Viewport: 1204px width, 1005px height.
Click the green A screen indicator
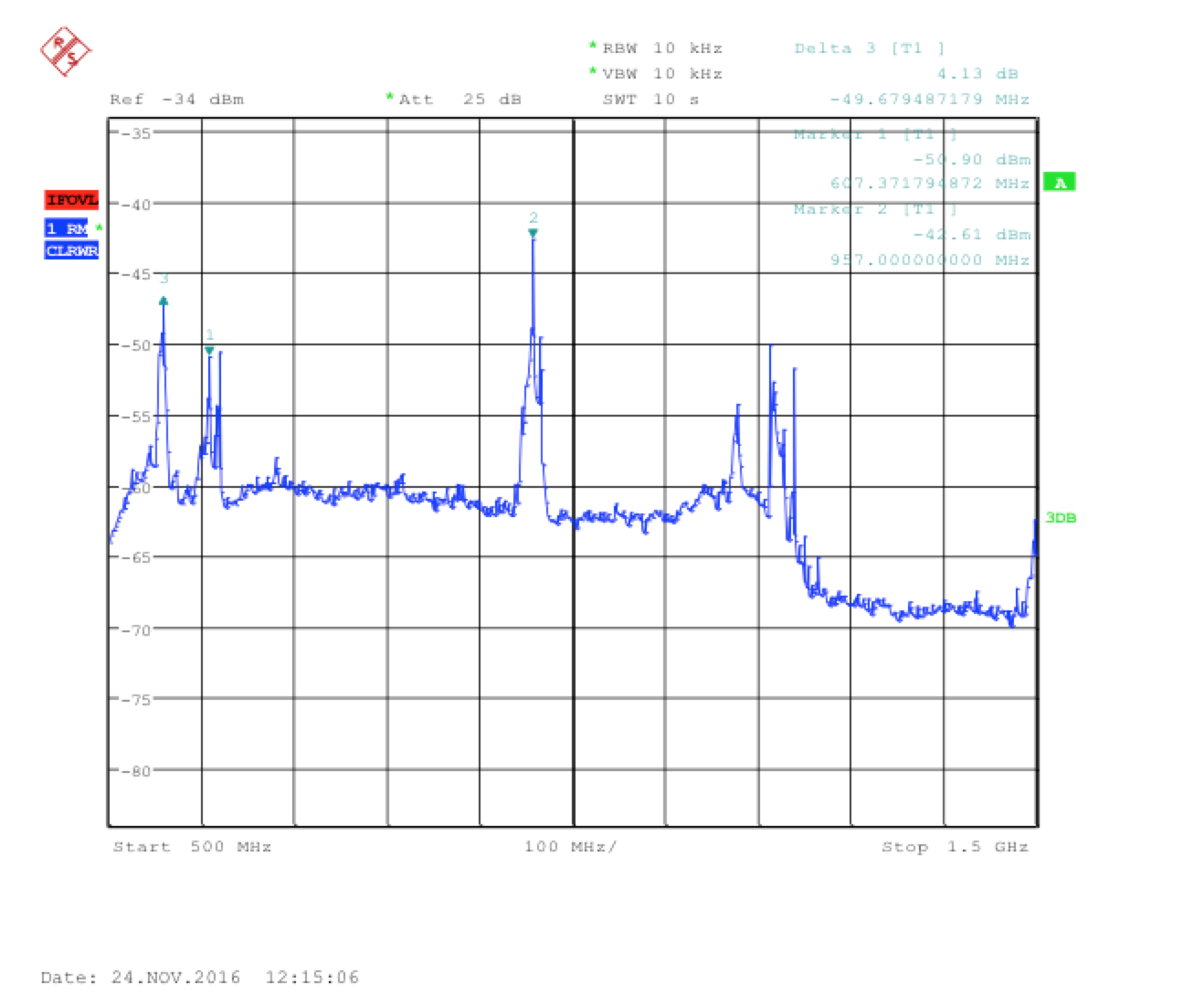(1060, 183)
